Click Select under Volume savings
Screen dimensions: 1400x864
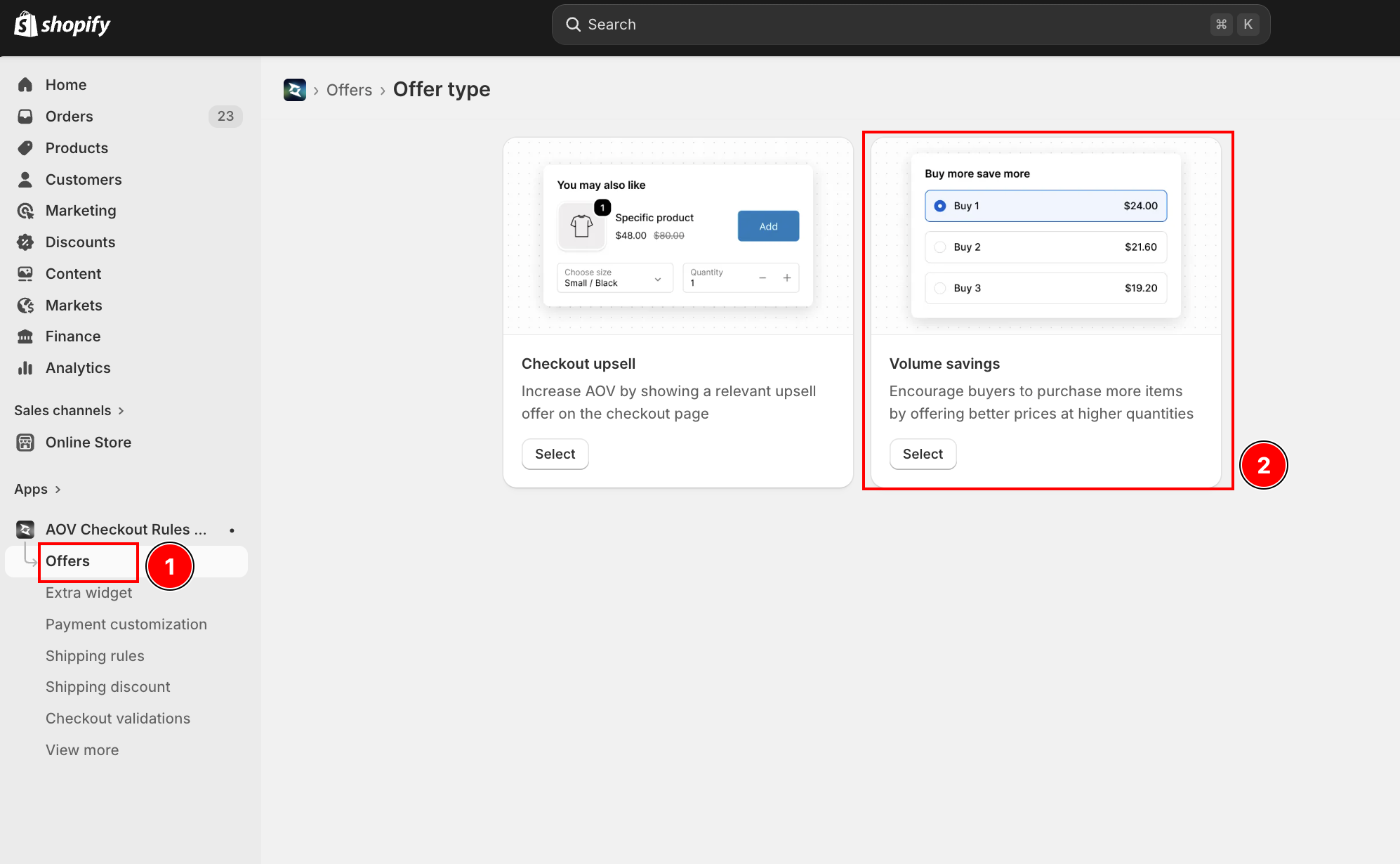[923, 454]
